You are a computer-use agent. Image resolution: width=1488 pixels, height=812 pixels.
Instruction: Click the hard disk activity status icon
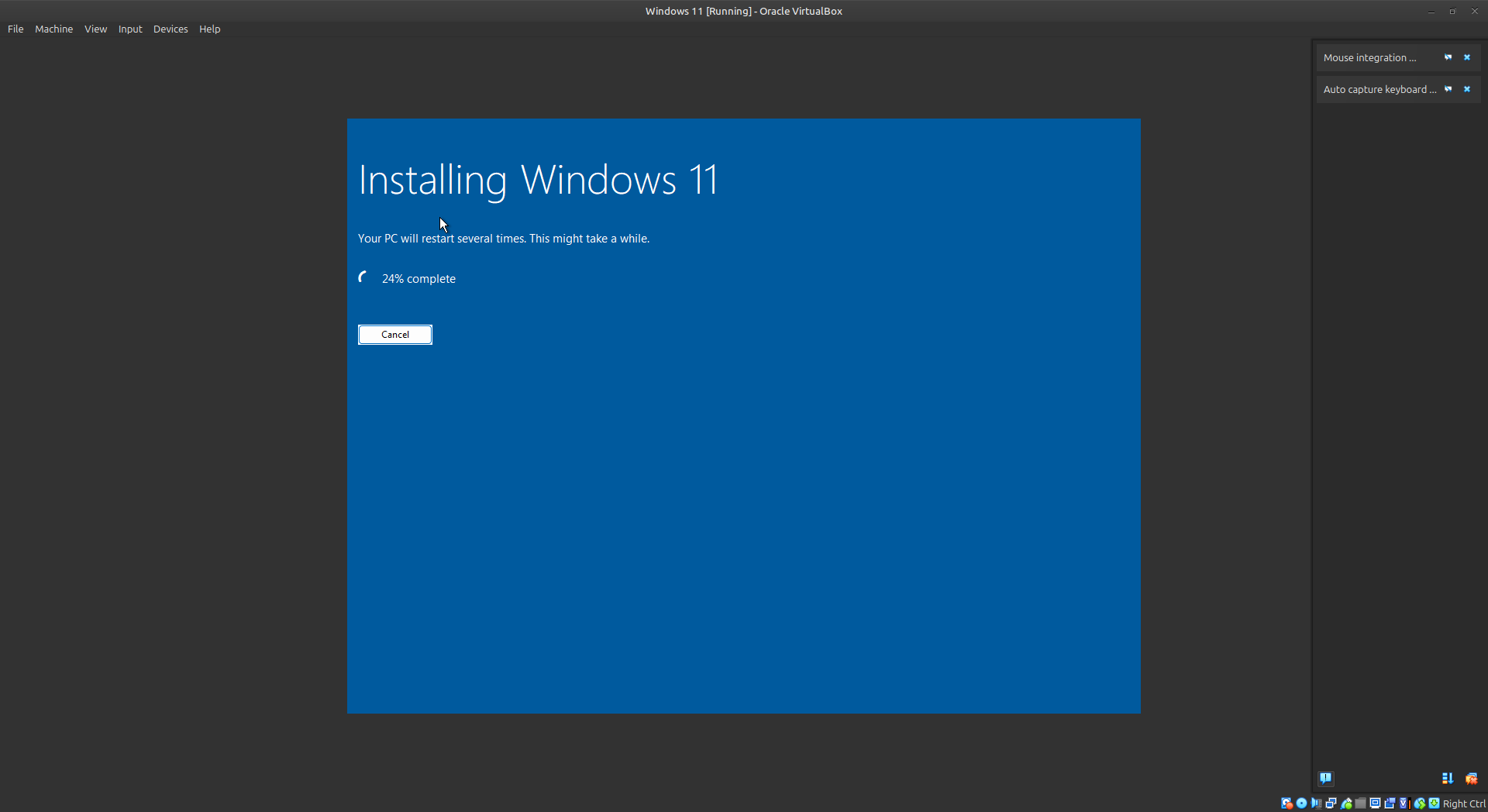(1286, 803)
